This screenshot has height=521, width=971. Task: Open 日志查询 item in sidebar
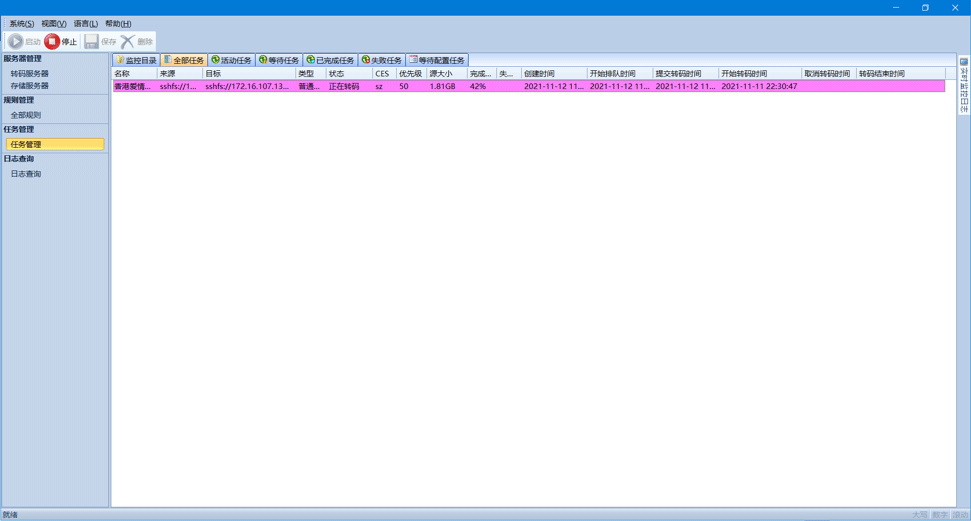(26, 174)
